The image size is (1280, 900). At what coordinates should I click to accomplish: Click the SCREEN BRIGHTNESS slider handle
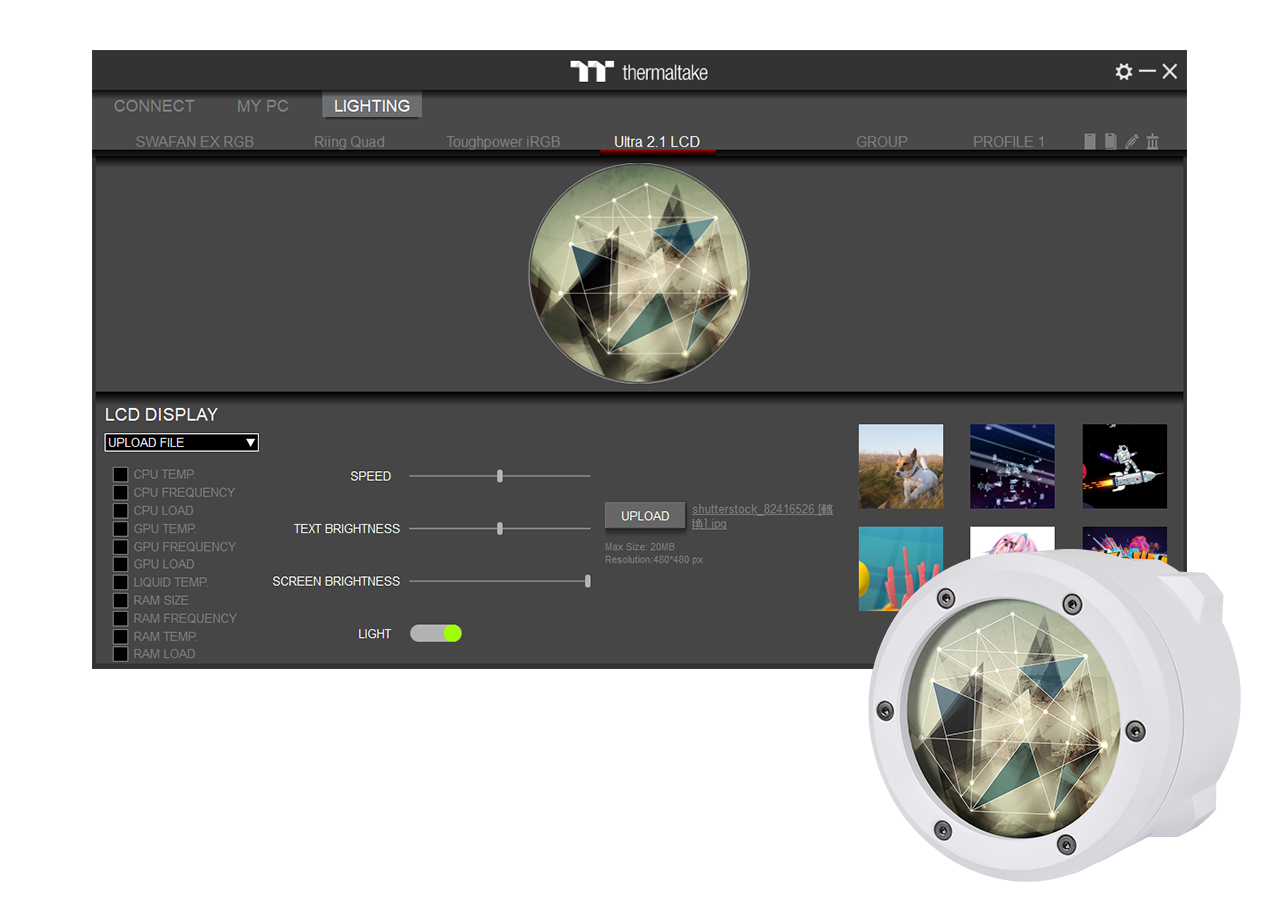click(x=587, y=581)
